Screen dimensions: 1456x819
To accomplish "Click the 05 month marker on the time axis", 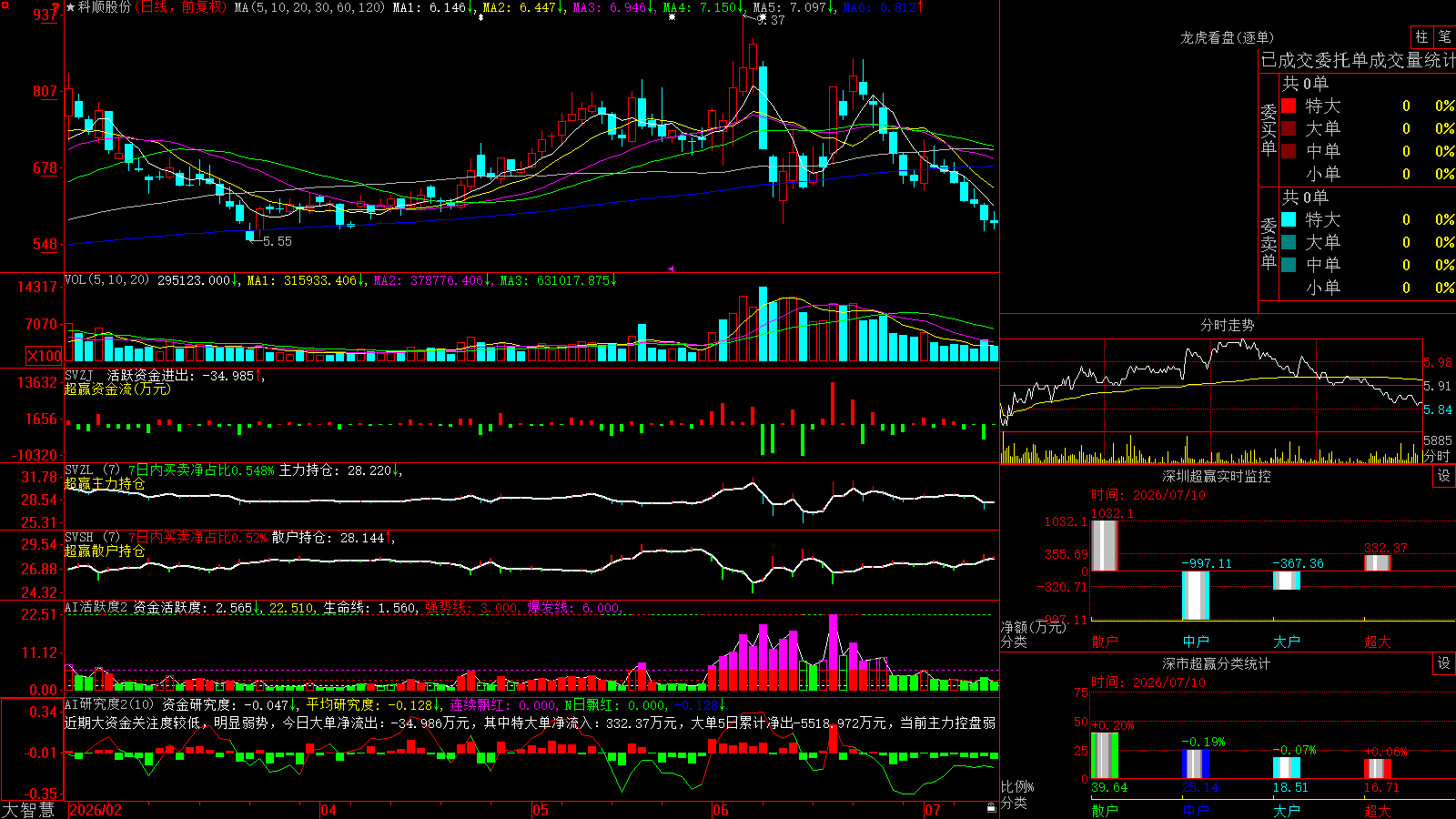I will tap(541, 810).
